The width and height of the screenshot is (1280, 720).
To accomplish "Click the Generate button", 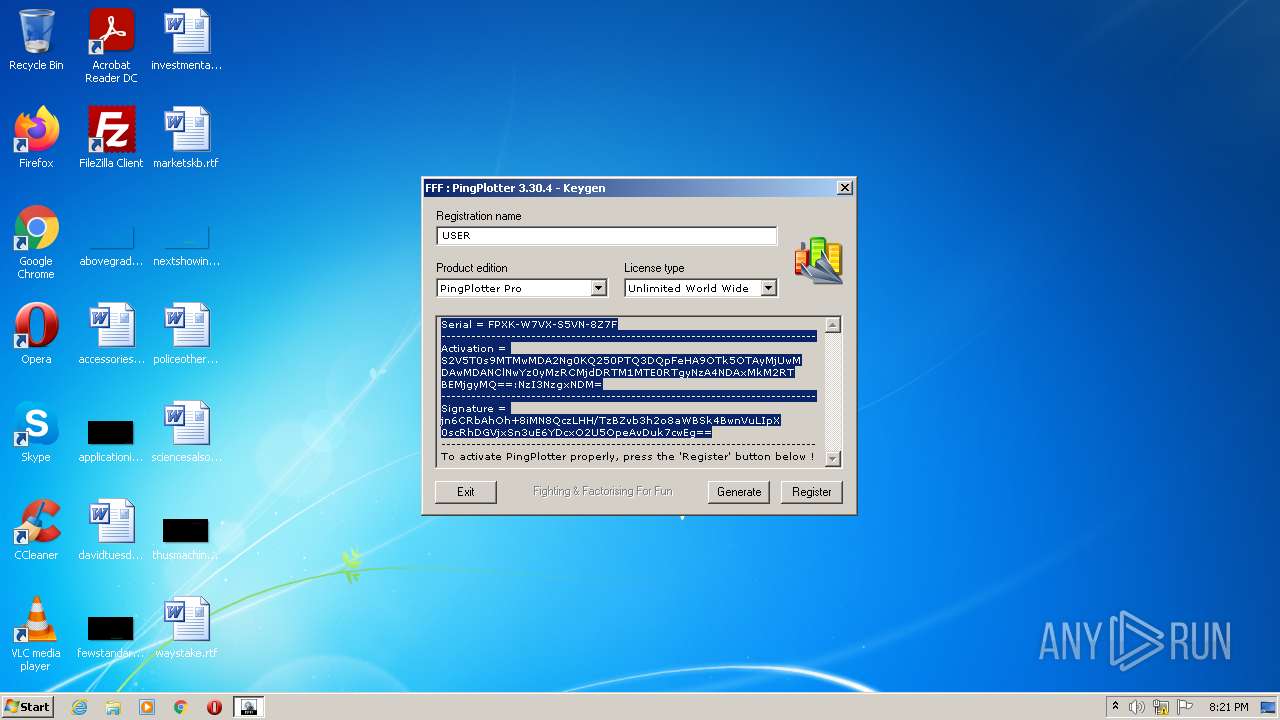I will pos(739,492).
